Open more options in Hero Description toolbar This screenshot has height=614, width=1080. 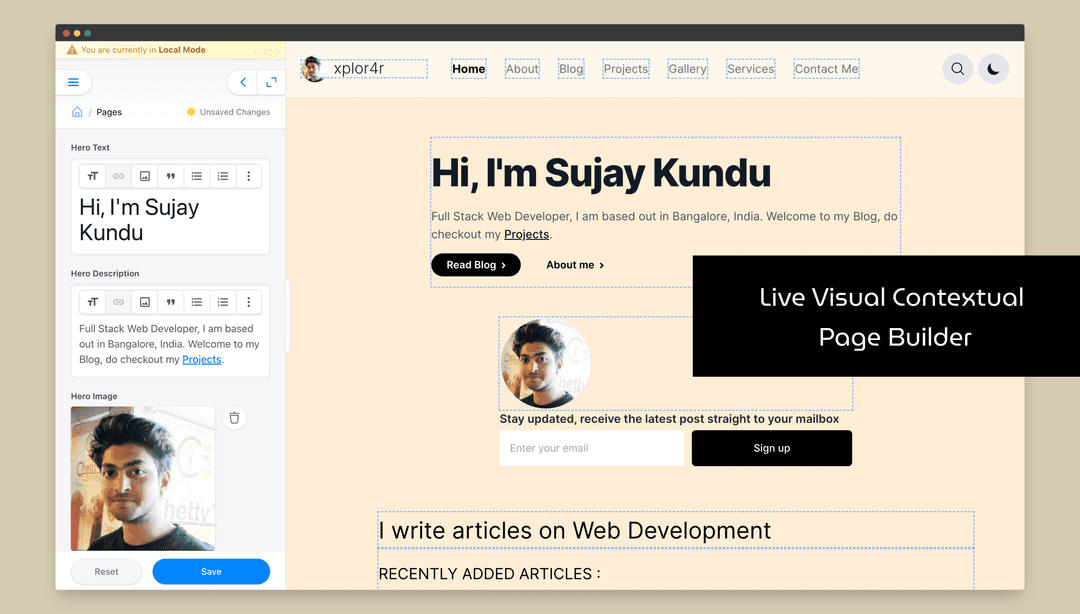pos(249,302)
